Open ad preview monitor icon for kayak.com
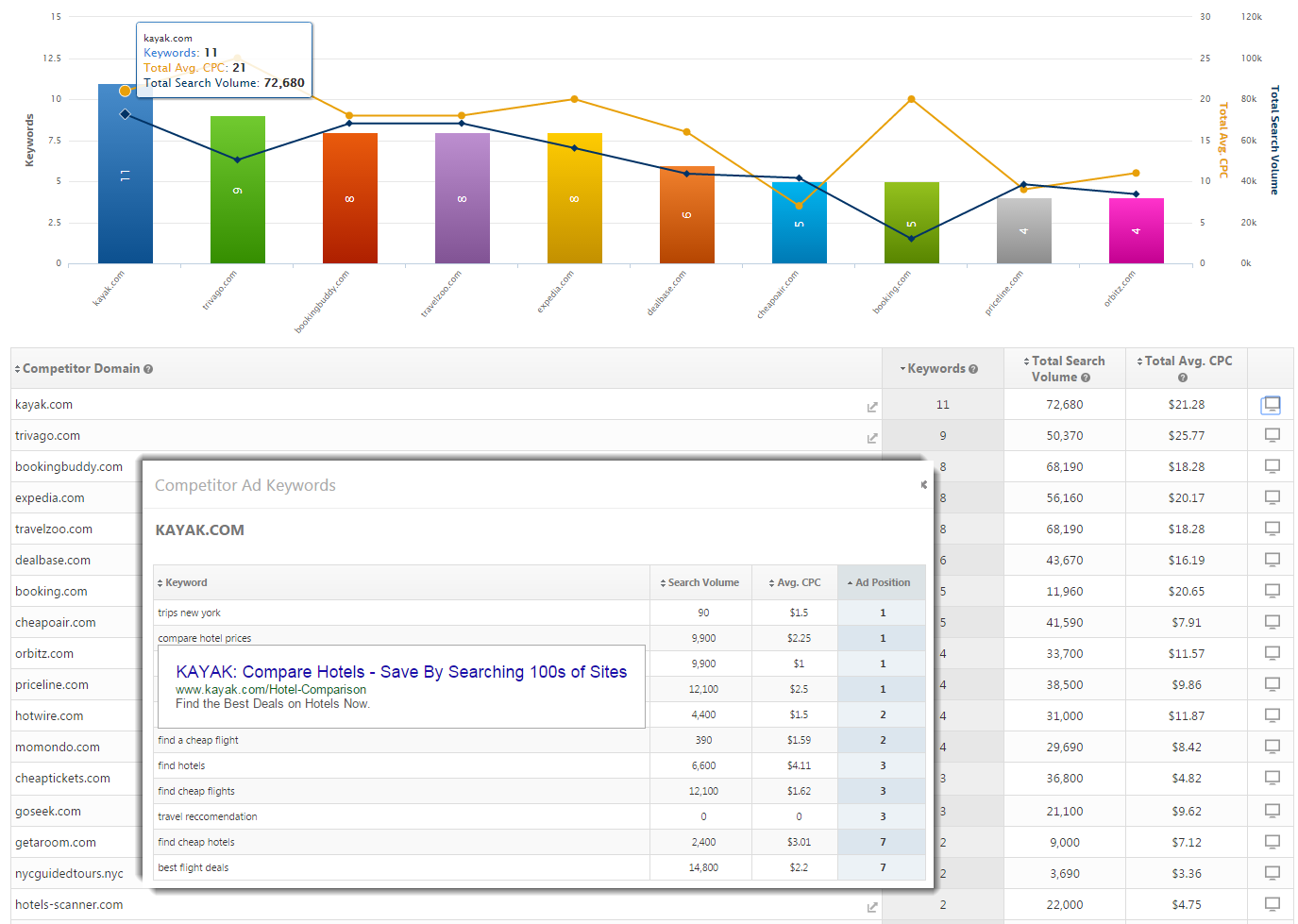Image resolution: width=1298 pixels, height=924 pixels. (x=1271, y=405)
